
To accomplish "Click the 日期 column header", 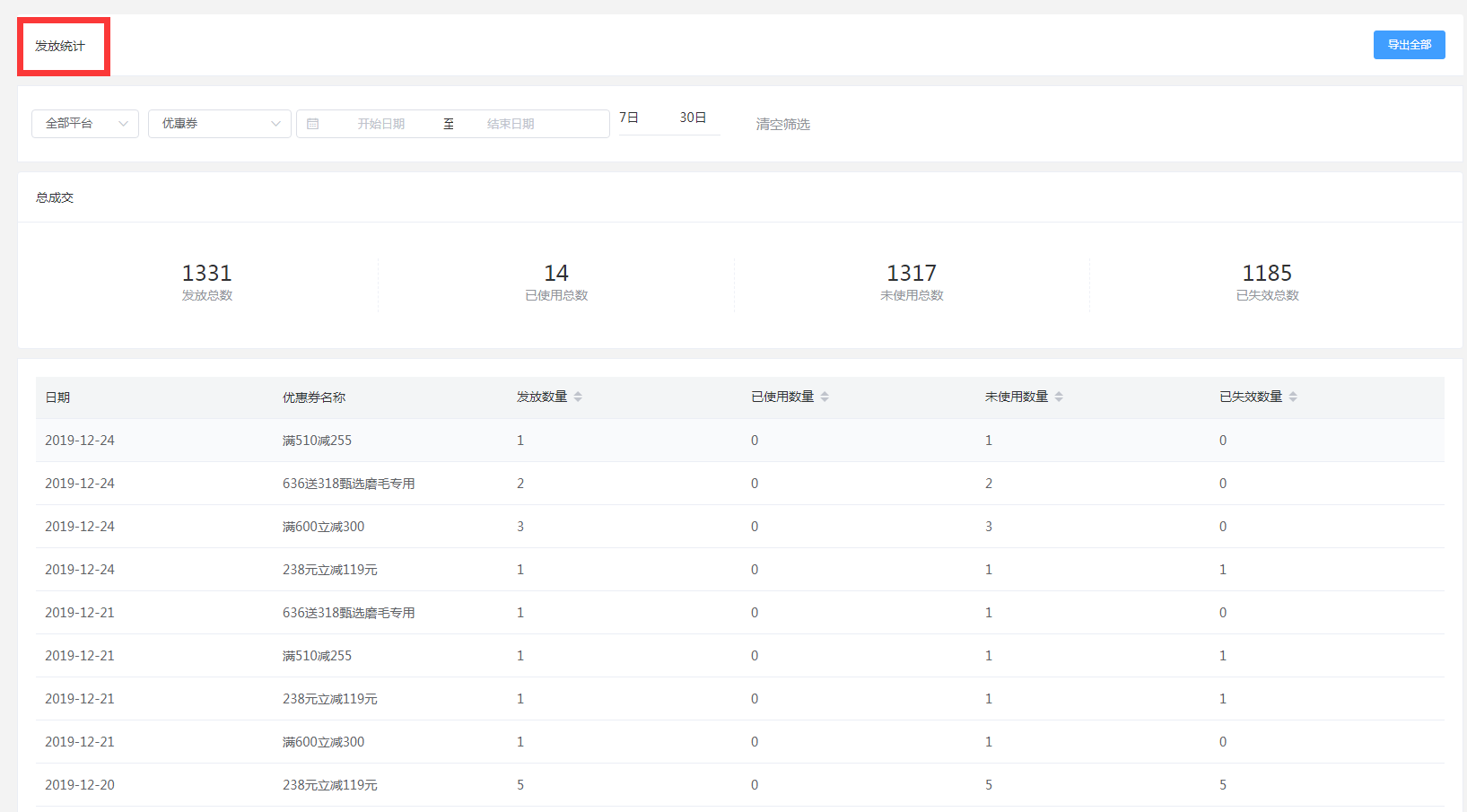I will click(x=57, y=397).
